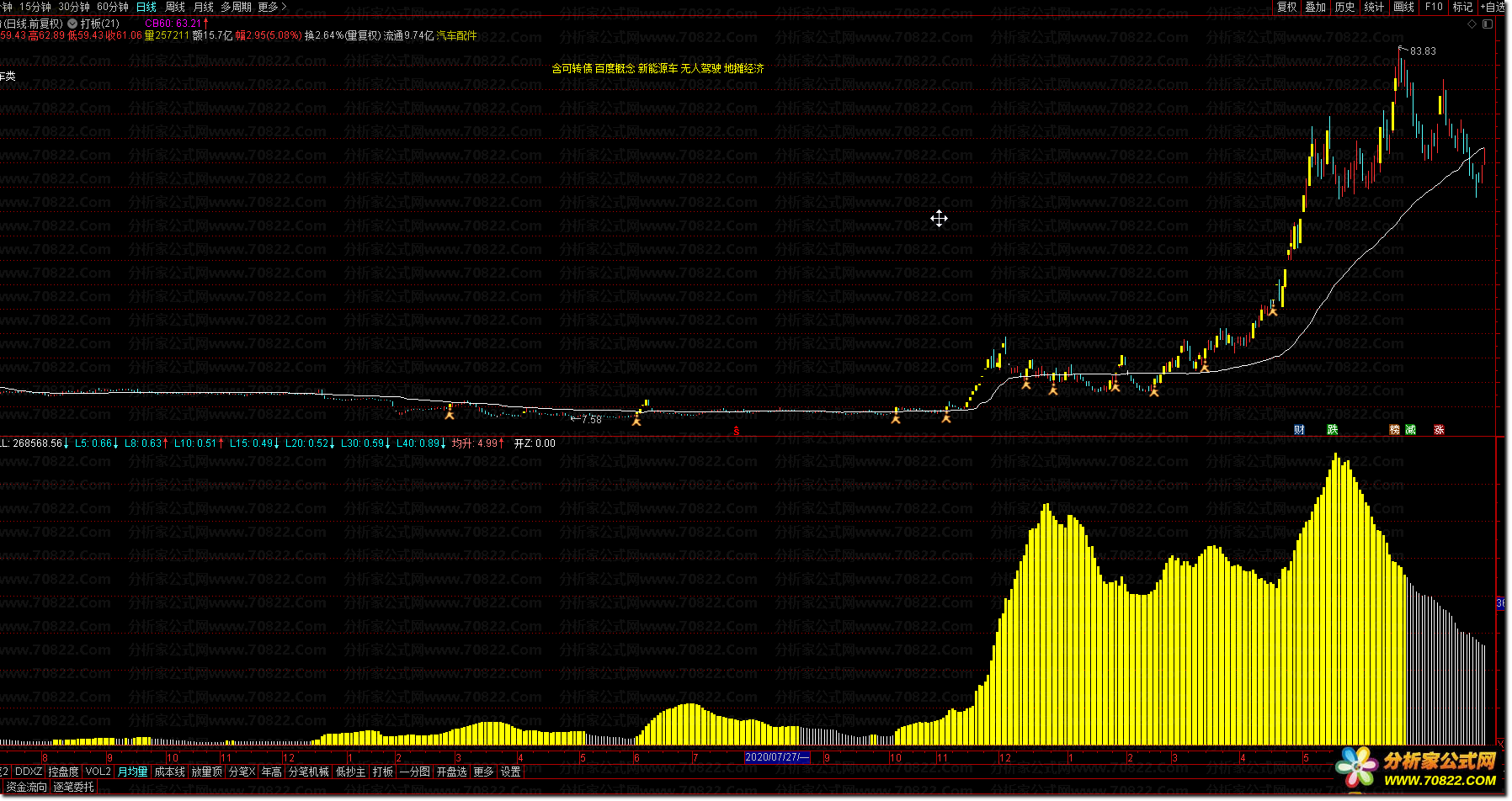Click the 减 marker icon
Screen dimensions: 1512x801
click(x=1411, y=430)
